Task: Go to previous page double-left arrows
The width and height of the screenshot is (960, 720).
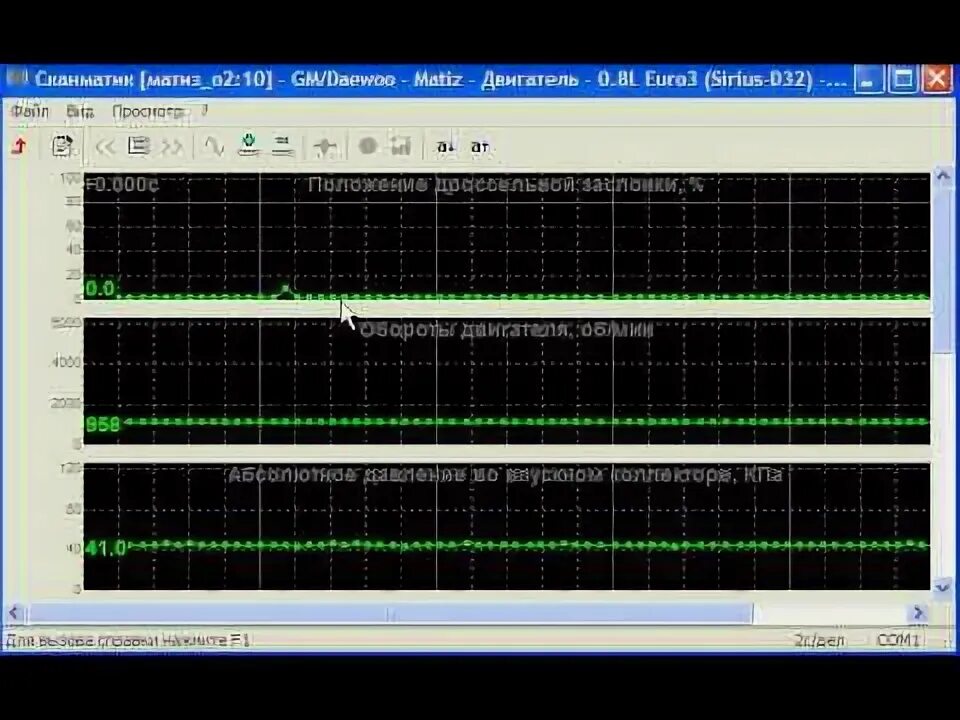Action: click(105, 147)
